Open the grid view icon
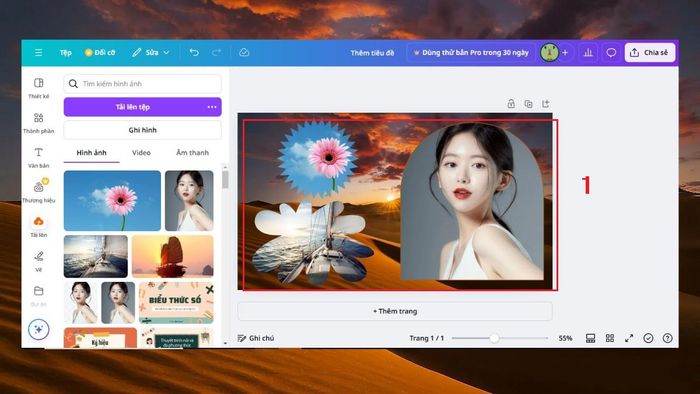This screenshot has width=700, height=394. click(610, 338)
